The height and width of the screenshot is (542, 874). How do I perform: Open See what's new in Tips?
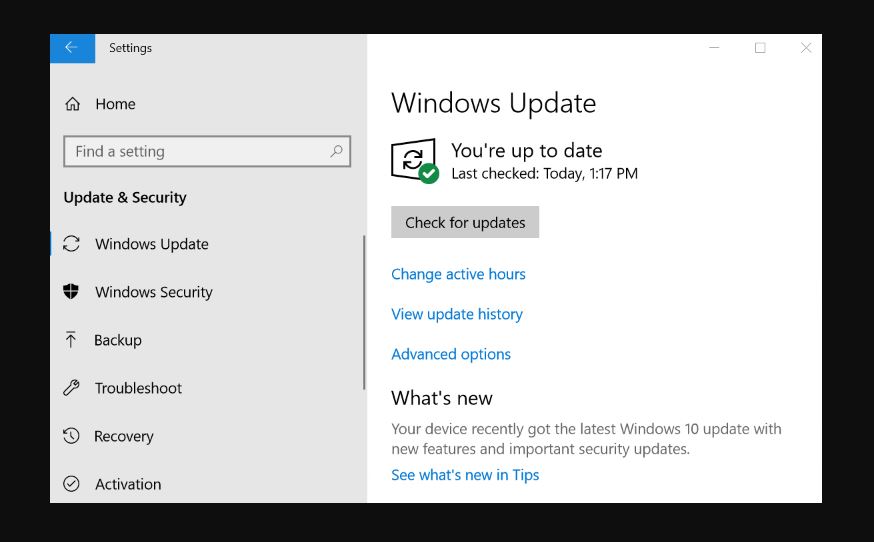pos(465,475)
